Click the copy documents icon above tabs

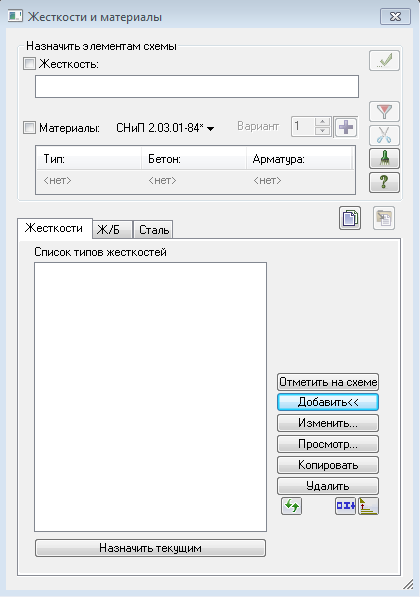(x=350, y=218)
